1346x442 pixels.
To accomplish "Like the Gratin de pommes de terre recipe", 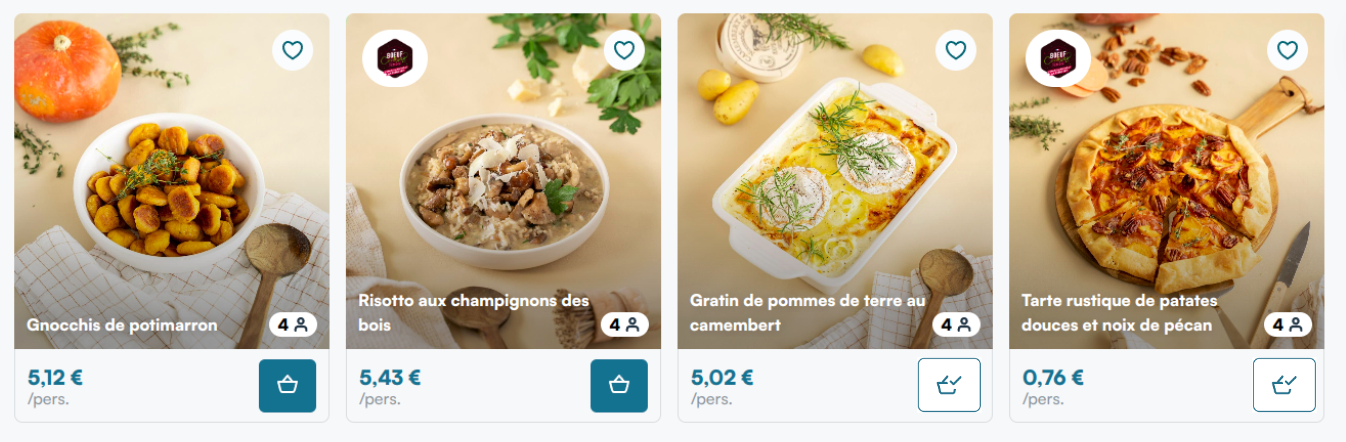I will (956, 50).
